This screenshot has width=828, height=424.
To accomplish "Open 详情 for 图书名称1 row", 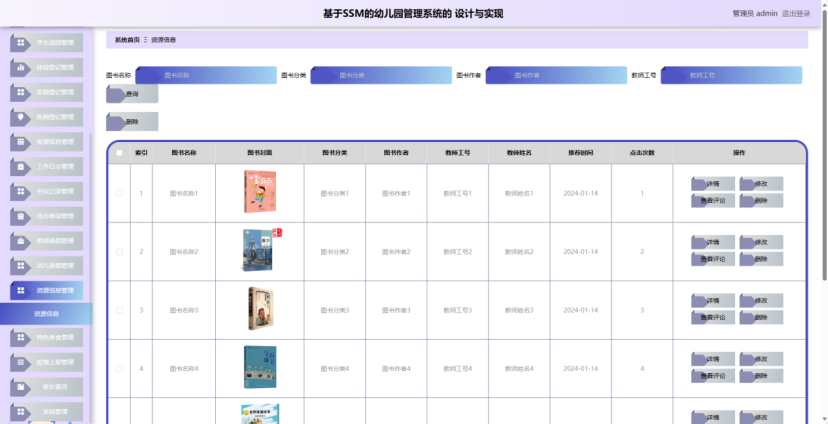I will (713, 184).
